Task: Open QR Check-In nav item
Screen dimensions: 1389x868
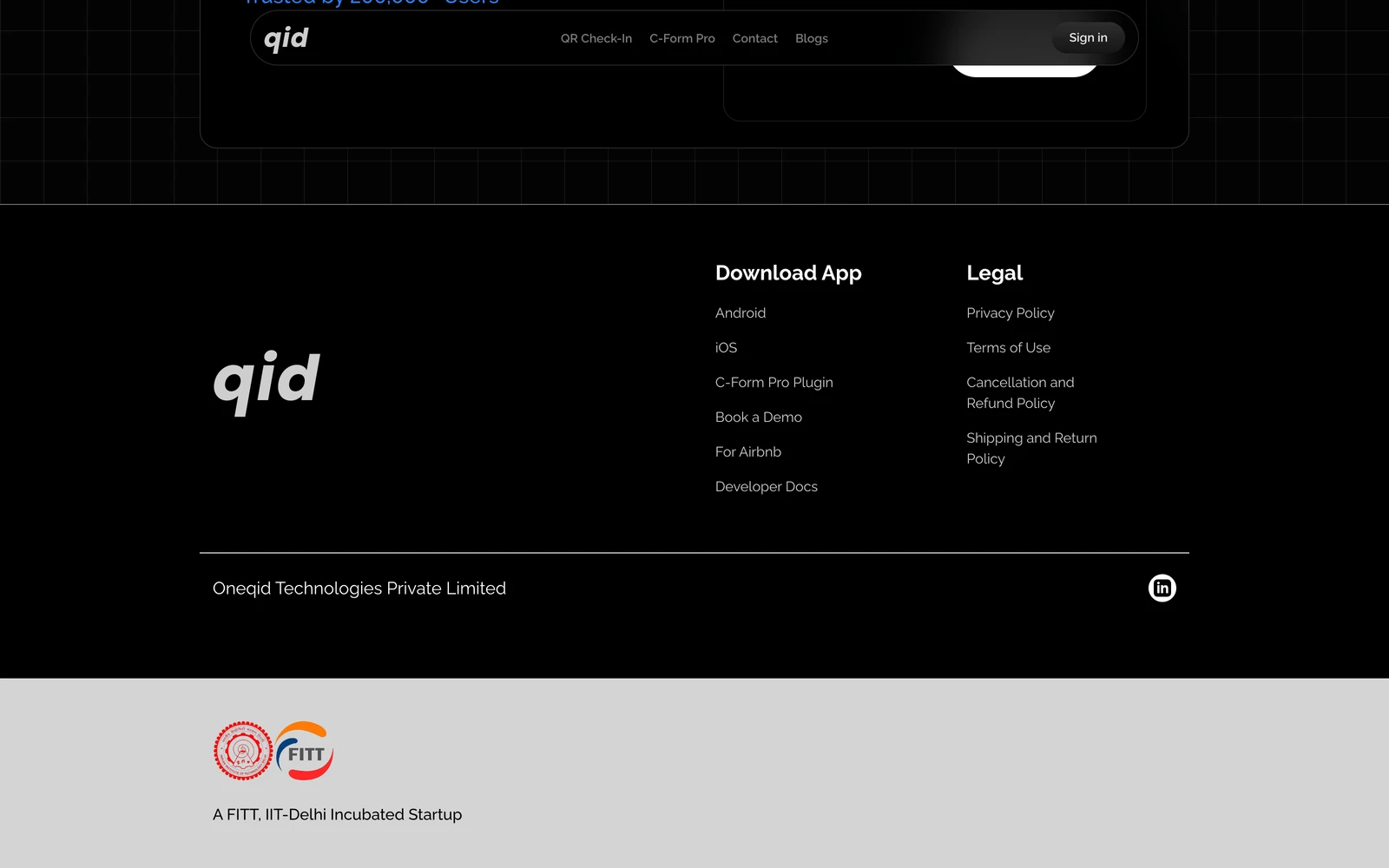Action: tap(596, 38)
